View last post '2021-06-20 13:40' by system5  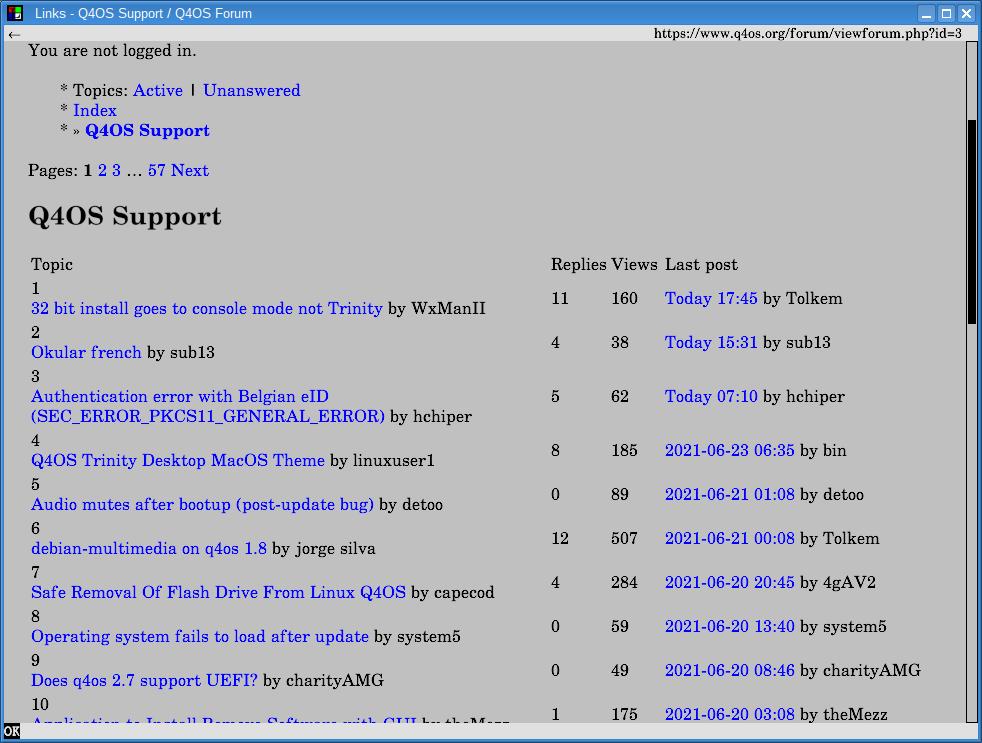point(730,626)
